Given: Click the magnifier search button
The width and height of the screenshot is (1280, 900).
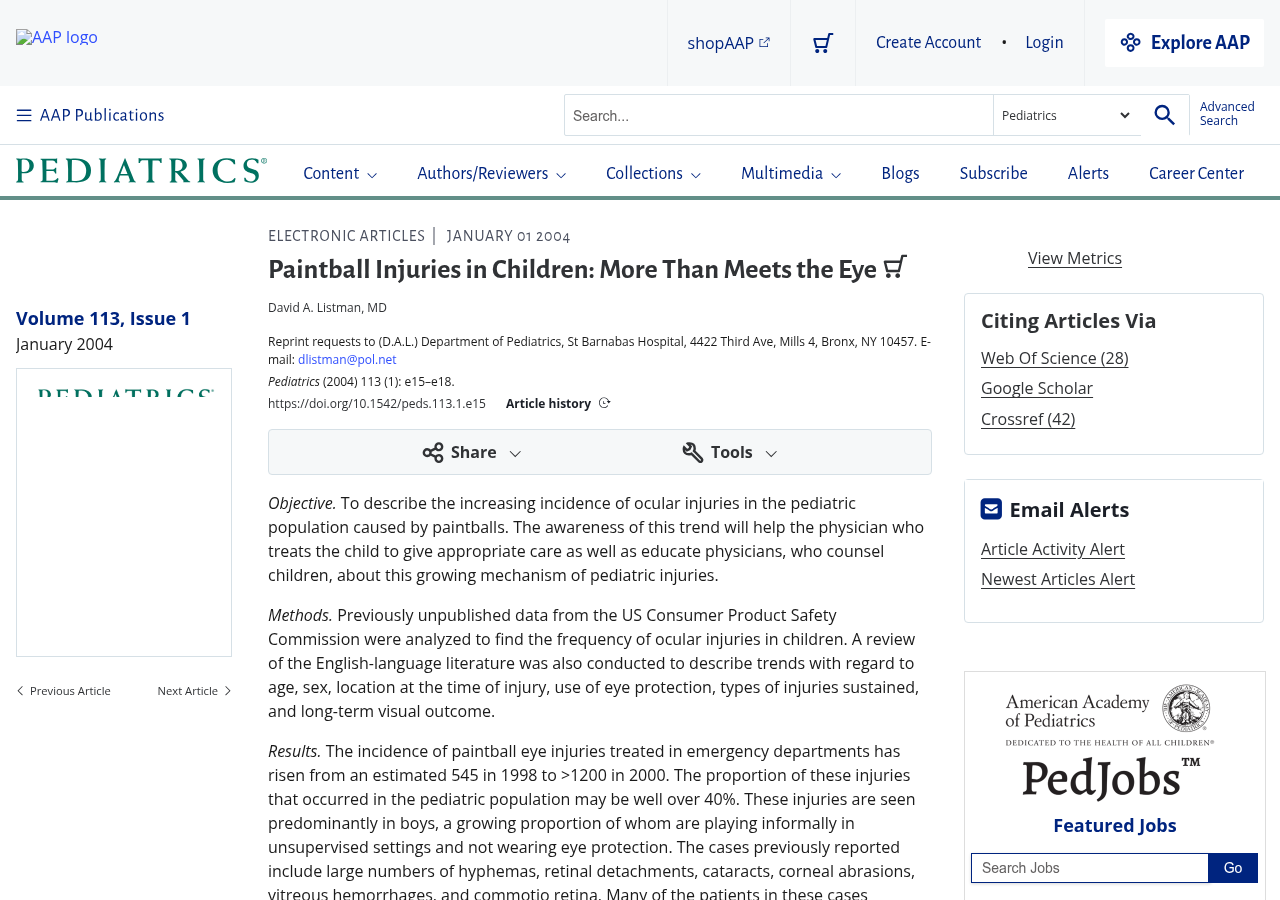Looking at the screenshot, I should (1165, 115).
